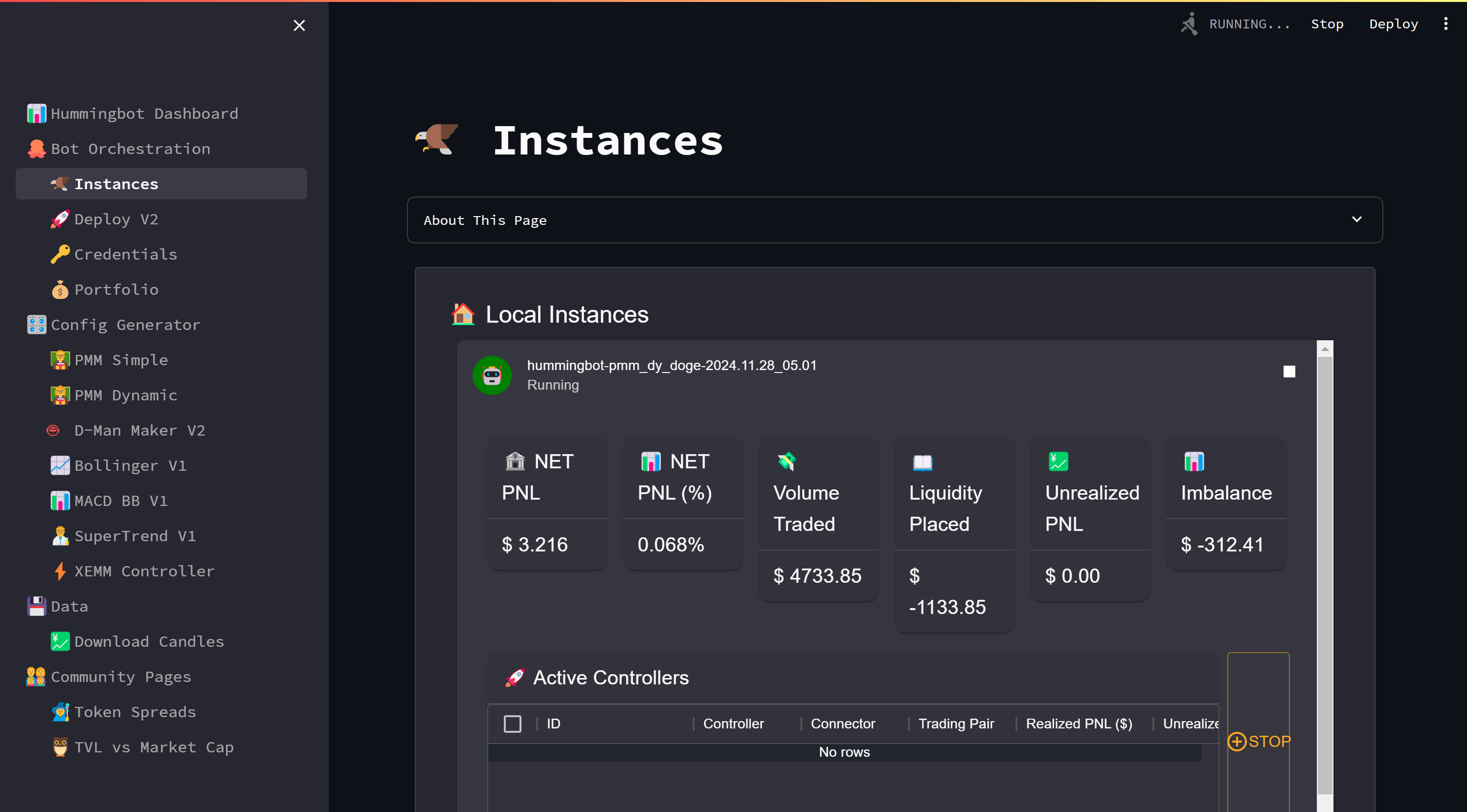This screenshot has height=812, width=1467.
Task: Click the Bollinger V1 chart icon
Action: [60, 466]
